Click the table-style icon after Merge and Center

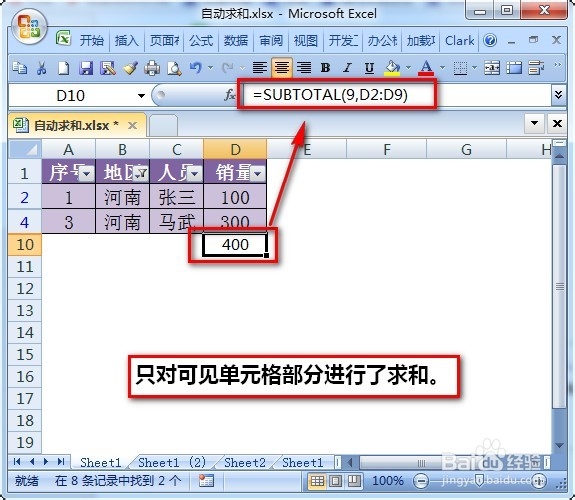(514, 68)
